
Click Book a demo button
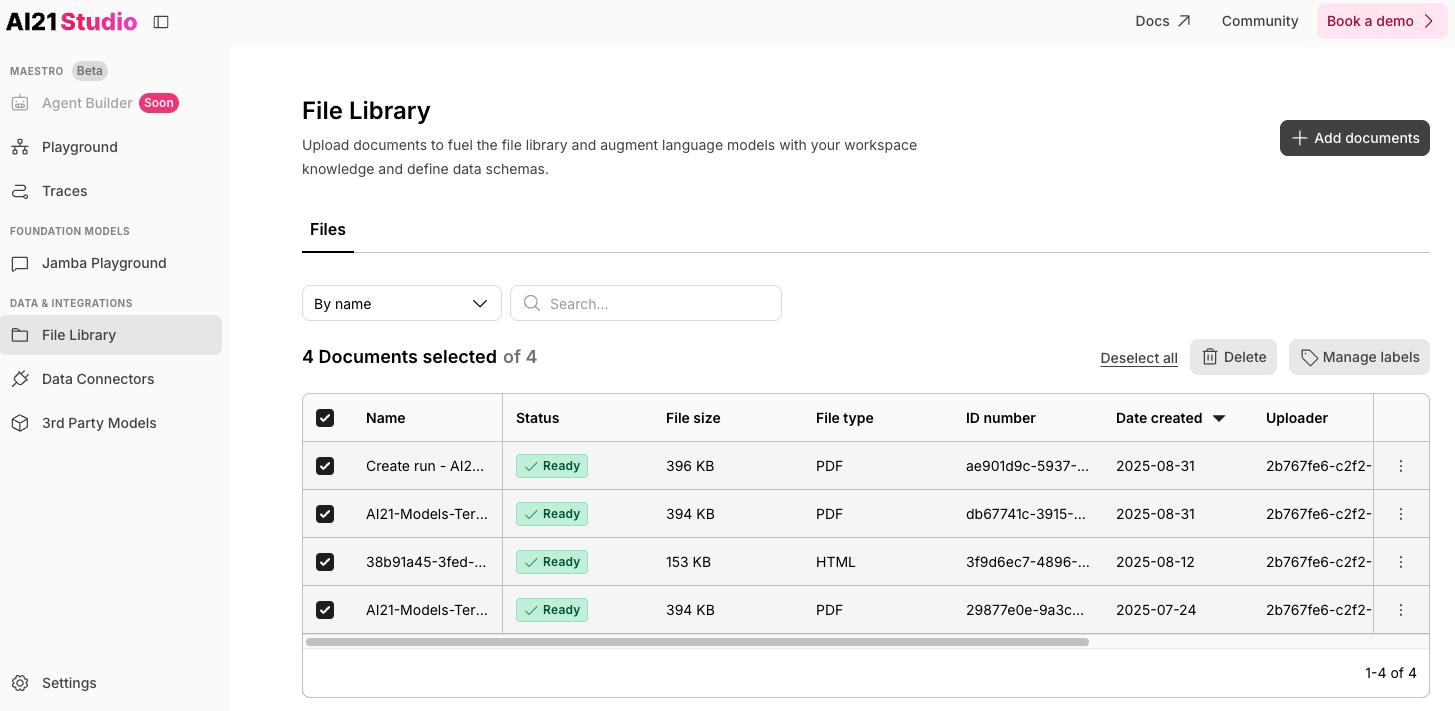1382,21
